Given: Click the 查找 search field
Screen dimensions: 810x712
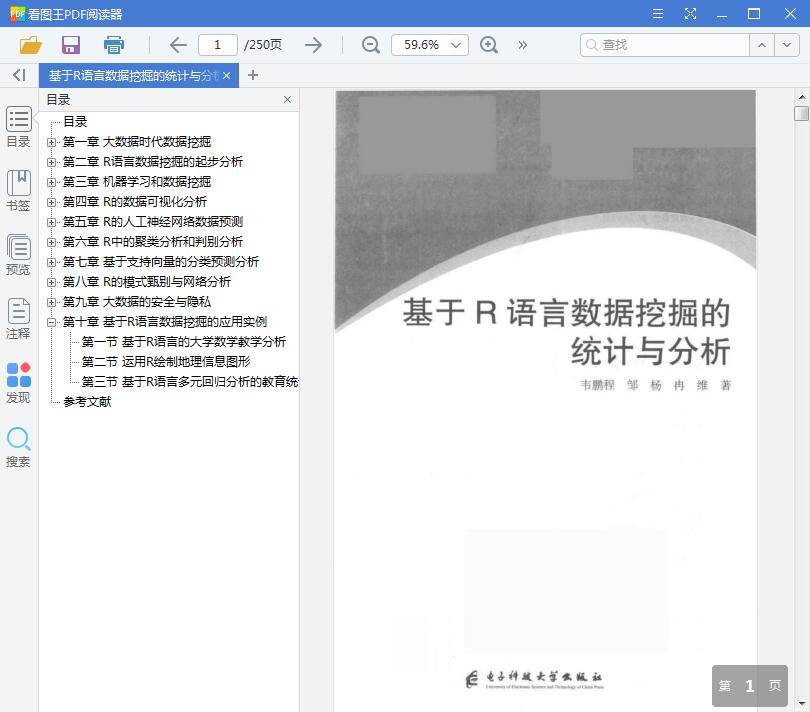Looking at the screenshot, I should tap(665, 45).
